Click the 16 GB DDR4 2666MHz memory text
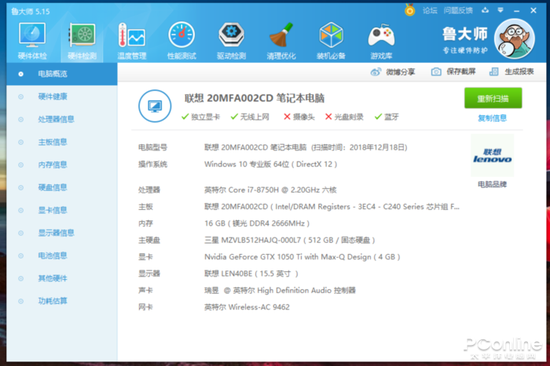Viewport: 550px width, 366px height. coord(257,224)
